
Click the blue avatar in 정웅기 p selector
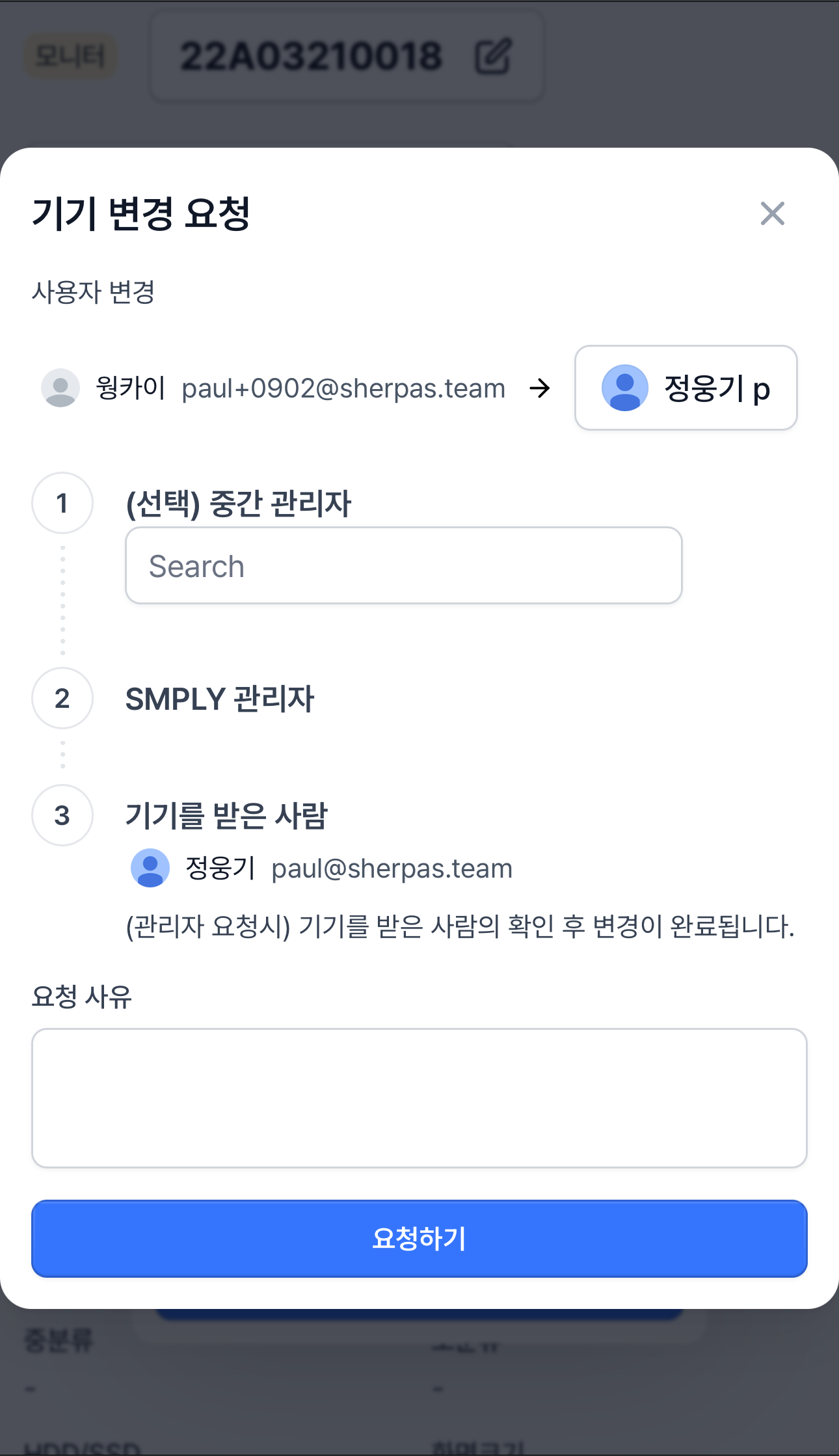[x=624, y=388]
